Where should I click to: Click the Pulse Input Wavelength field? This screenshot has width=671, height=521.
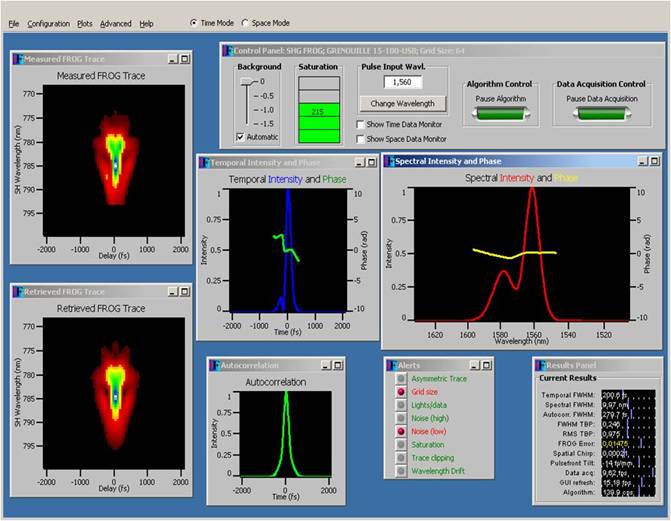402,82
